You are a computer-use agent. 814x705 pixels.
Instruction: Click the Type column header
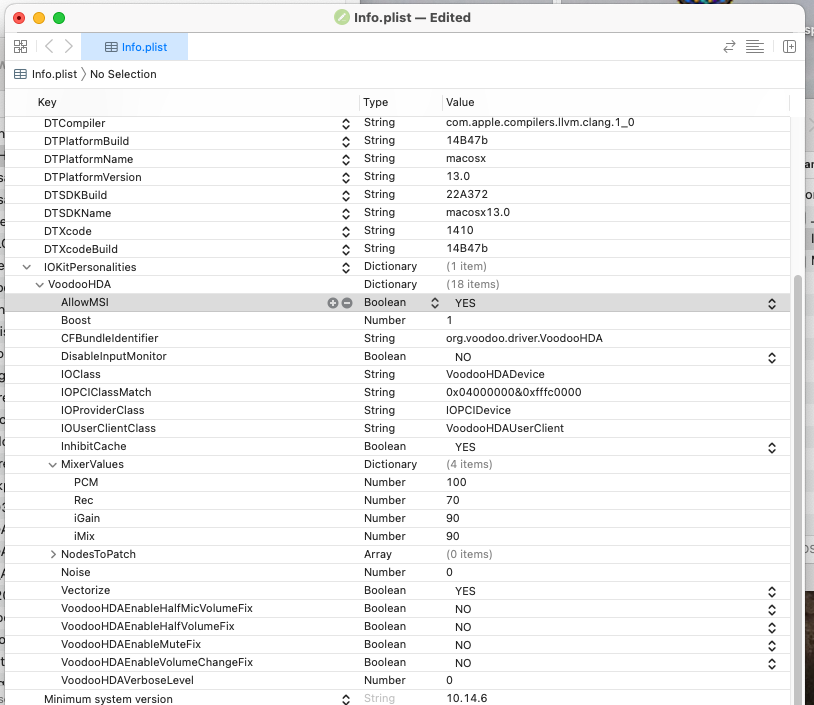tap(375, 102)
